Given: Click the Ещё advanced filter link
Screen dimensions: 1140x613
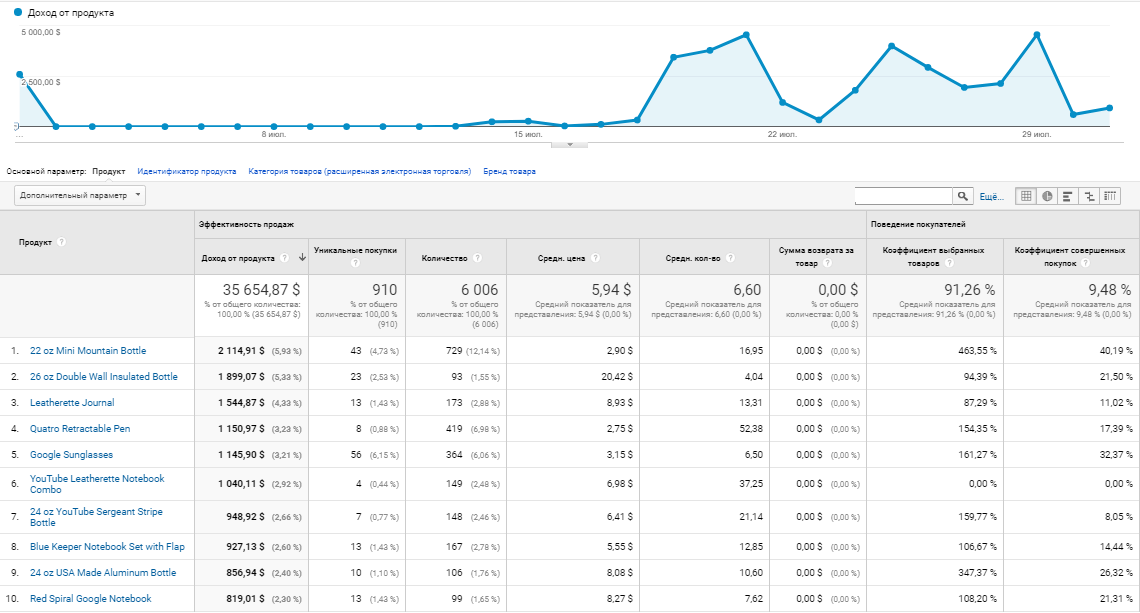Looking at the screenshot, I should pyautogui.click(x=990, y=197).
